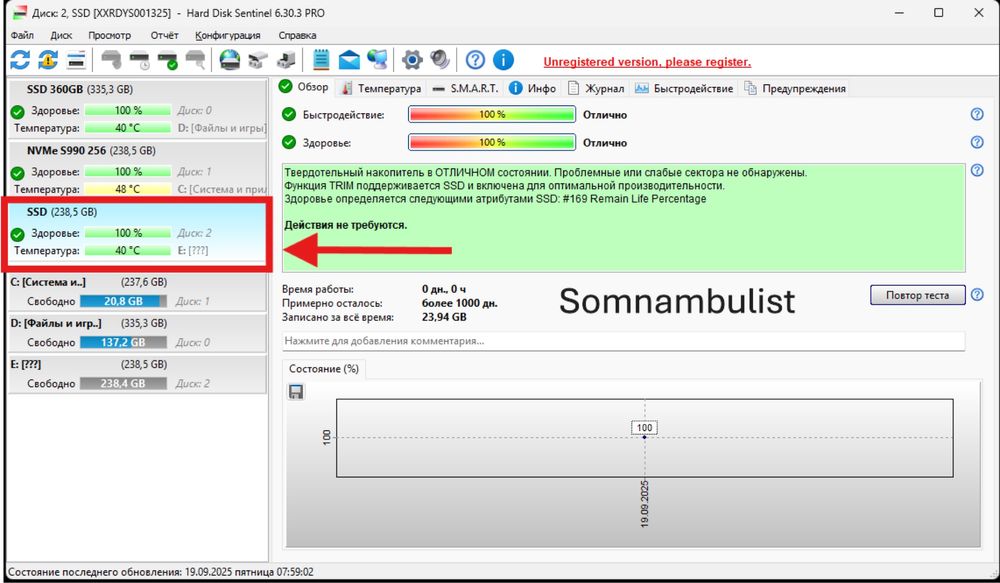Open the Просмотр menu
Image resolution: width=1000 pixels, height=583 pixels.
point(110,35)
